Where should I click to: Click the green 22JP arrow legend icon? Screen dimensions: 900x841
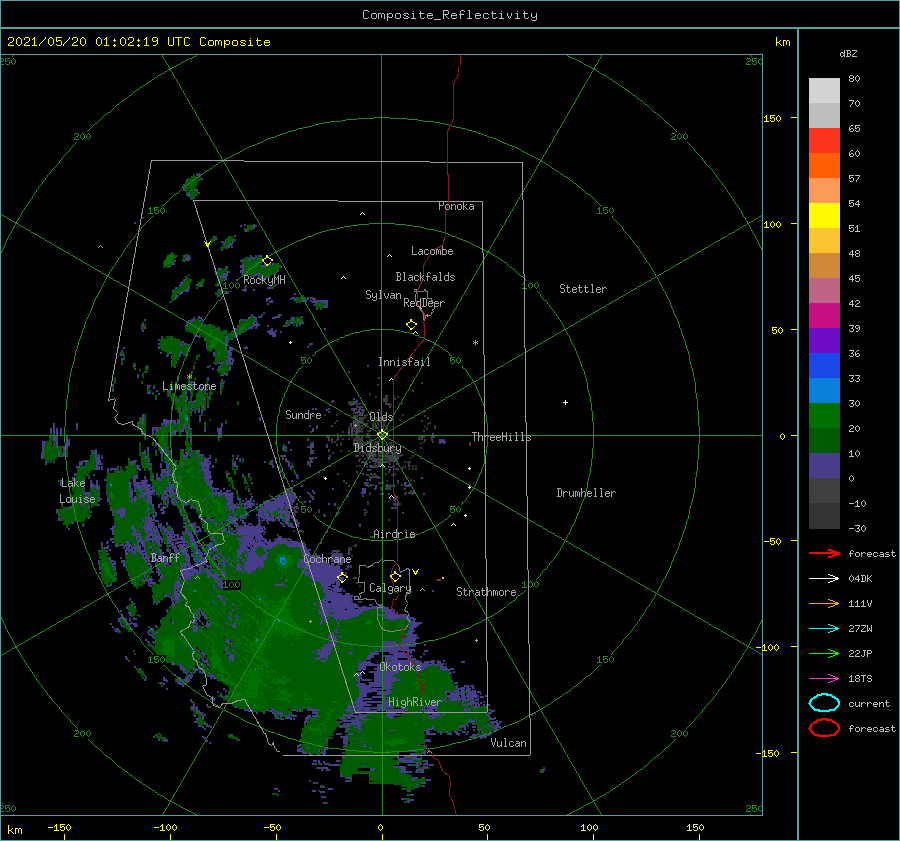click(x=824, y=653)
